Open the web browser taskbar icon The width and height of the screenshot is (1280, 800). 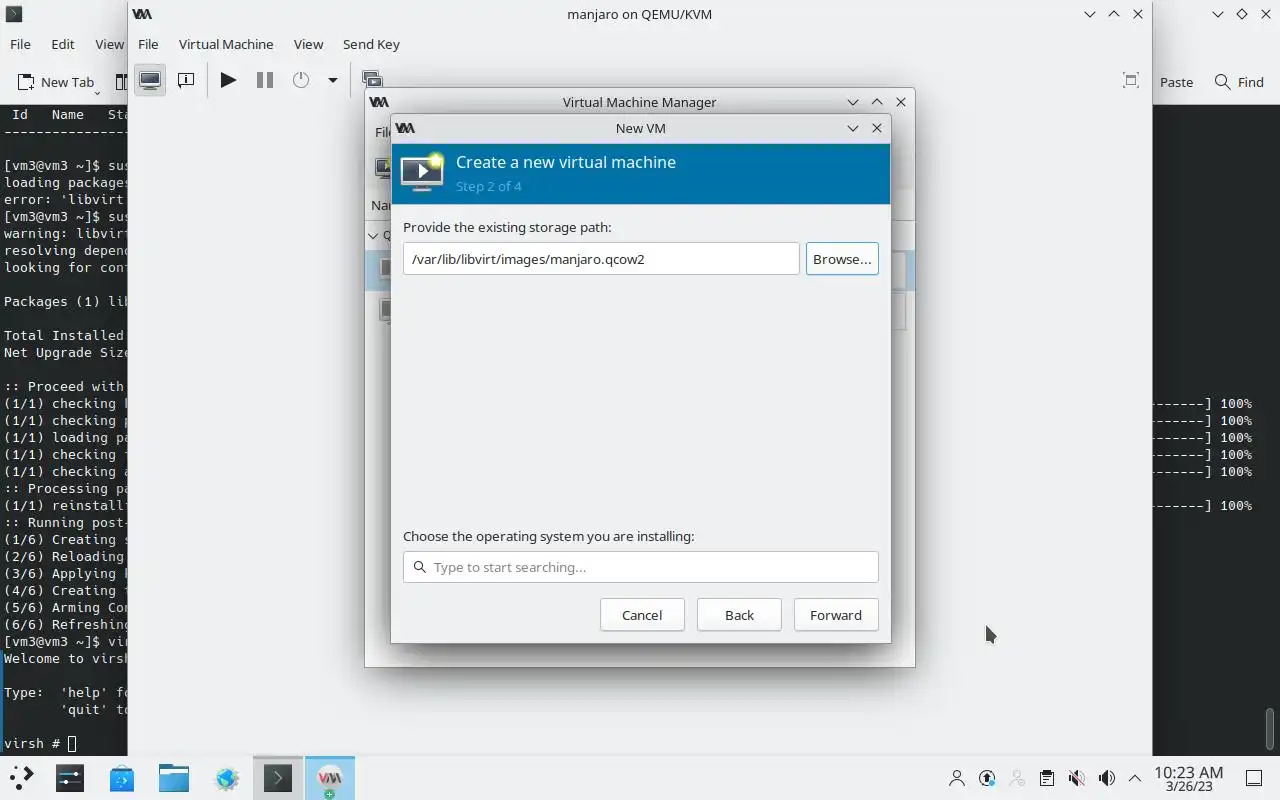[x=227, y=778]
